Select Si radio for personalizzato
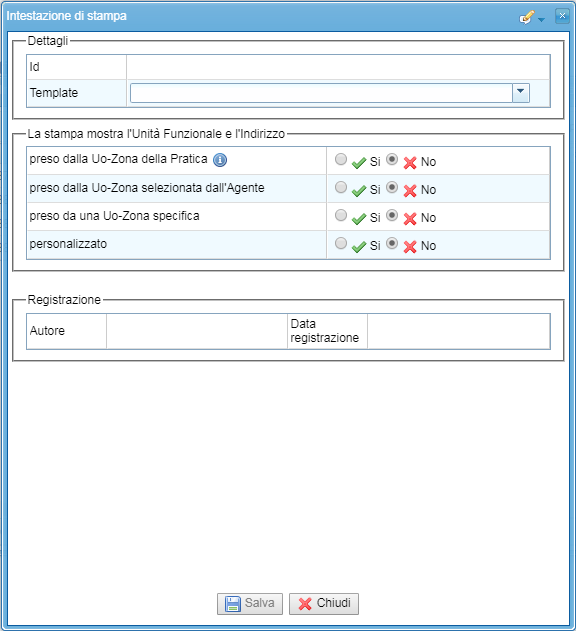This screenshot has height=631, width=576. [x=341, y=243]
